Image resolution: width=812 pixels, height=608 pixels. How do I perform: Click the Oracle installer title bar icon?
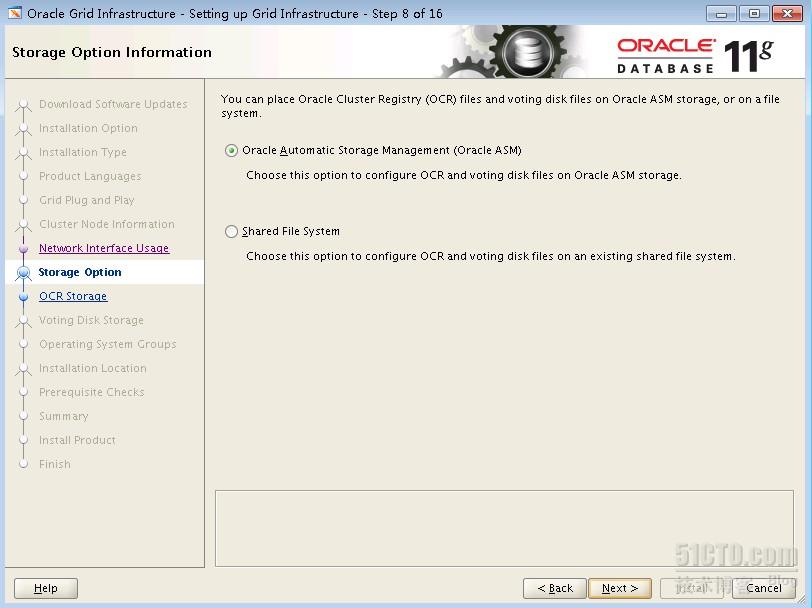[x=14, y=13]
